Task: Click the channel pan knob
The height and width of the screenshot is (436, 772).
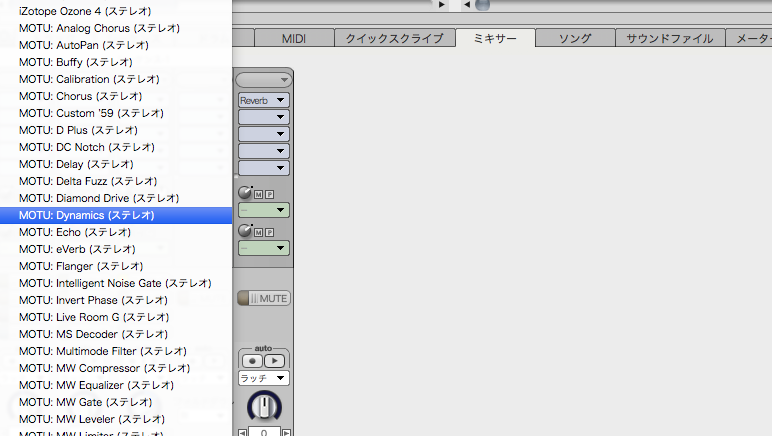Action: pyautogui.click(x=264, y=406)
